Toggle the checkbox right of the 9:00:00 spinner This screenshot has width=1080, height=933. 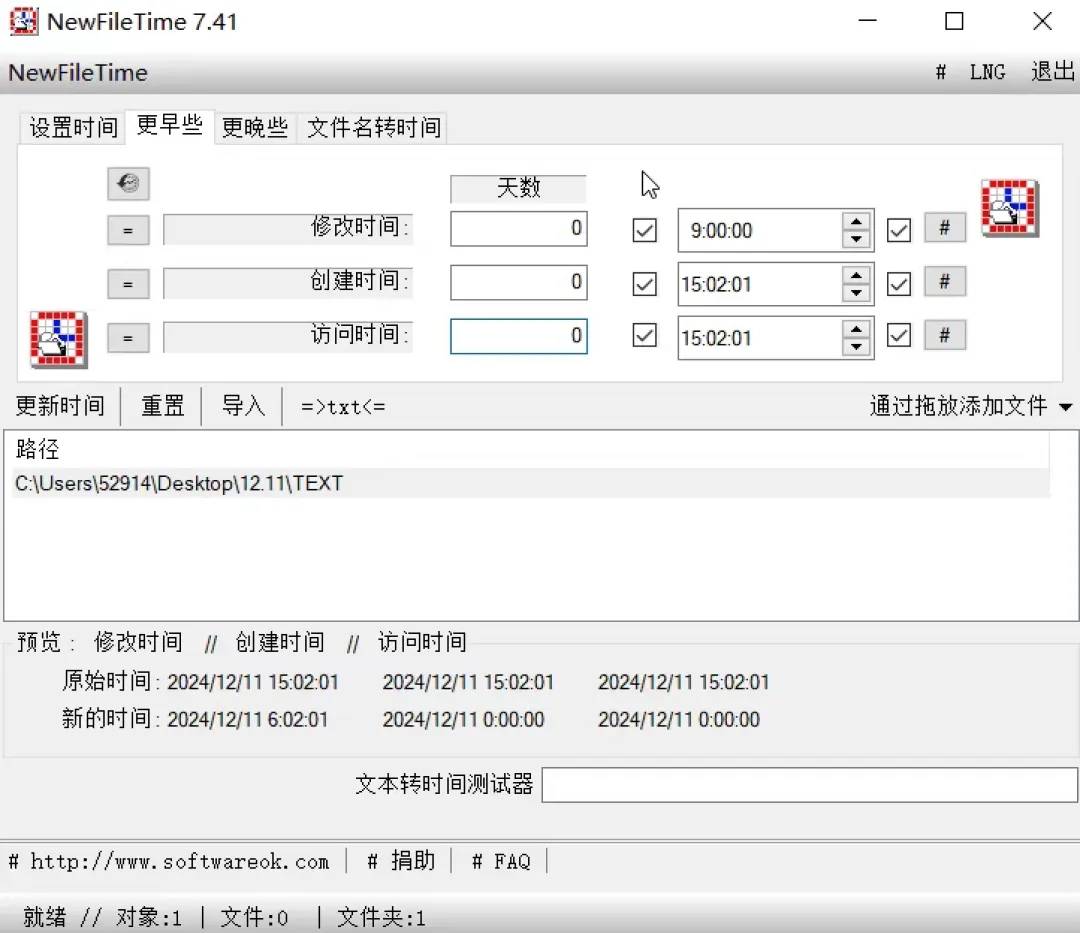click(899, 230)
